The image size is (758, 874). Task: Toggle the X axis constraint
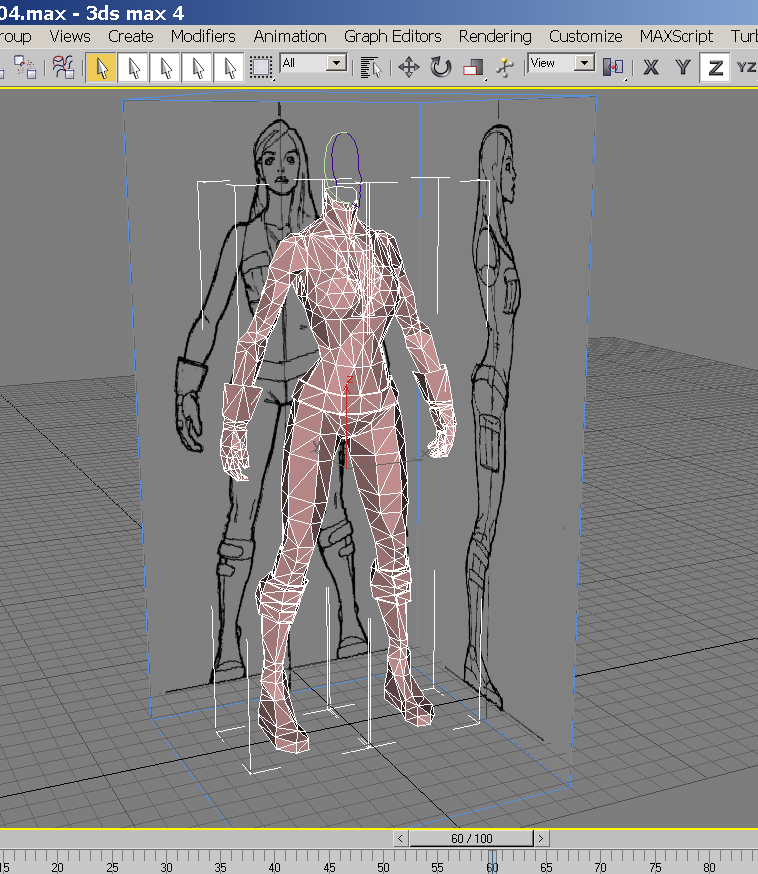651,67
